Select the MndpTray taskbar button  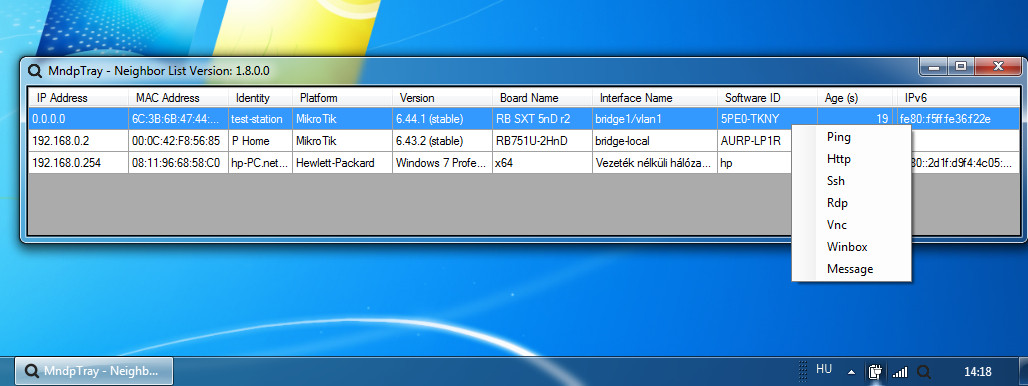(94, 371)
